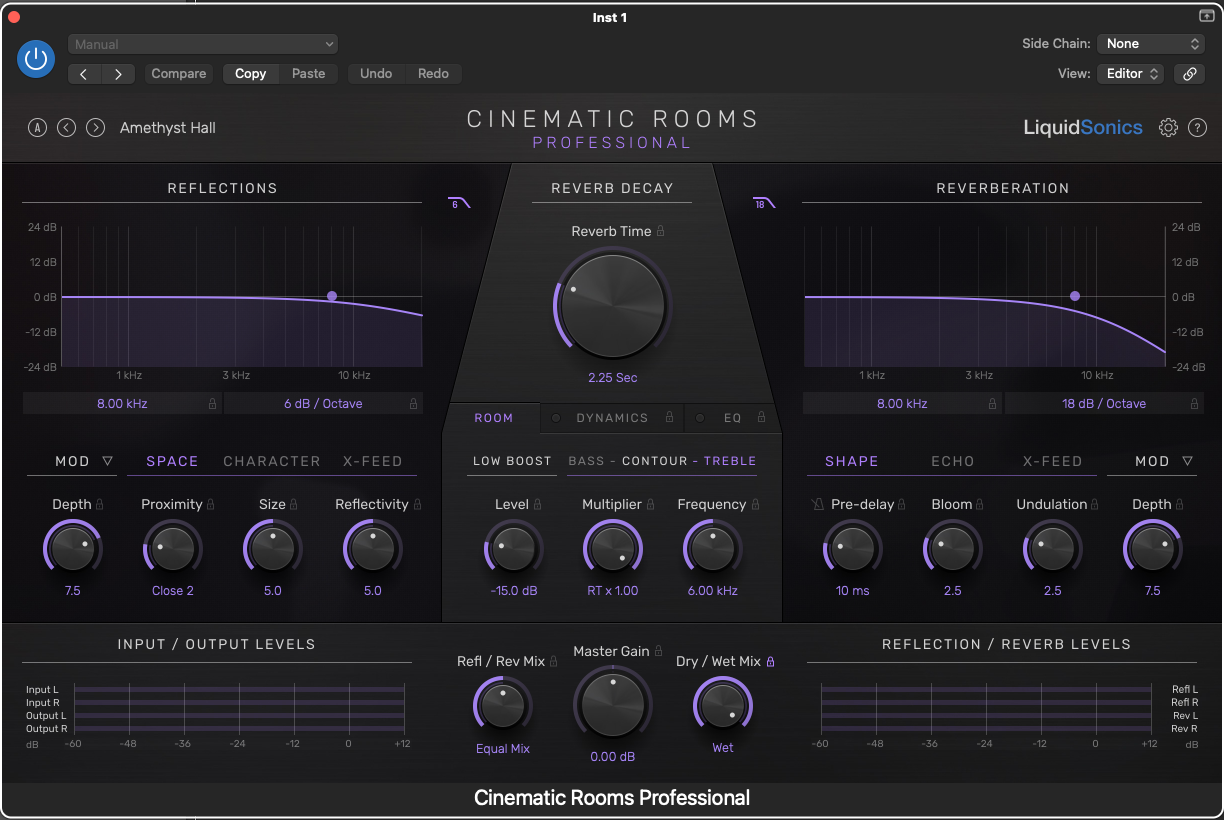
Task: Click the Compare button
Action: tap(178, 73)
